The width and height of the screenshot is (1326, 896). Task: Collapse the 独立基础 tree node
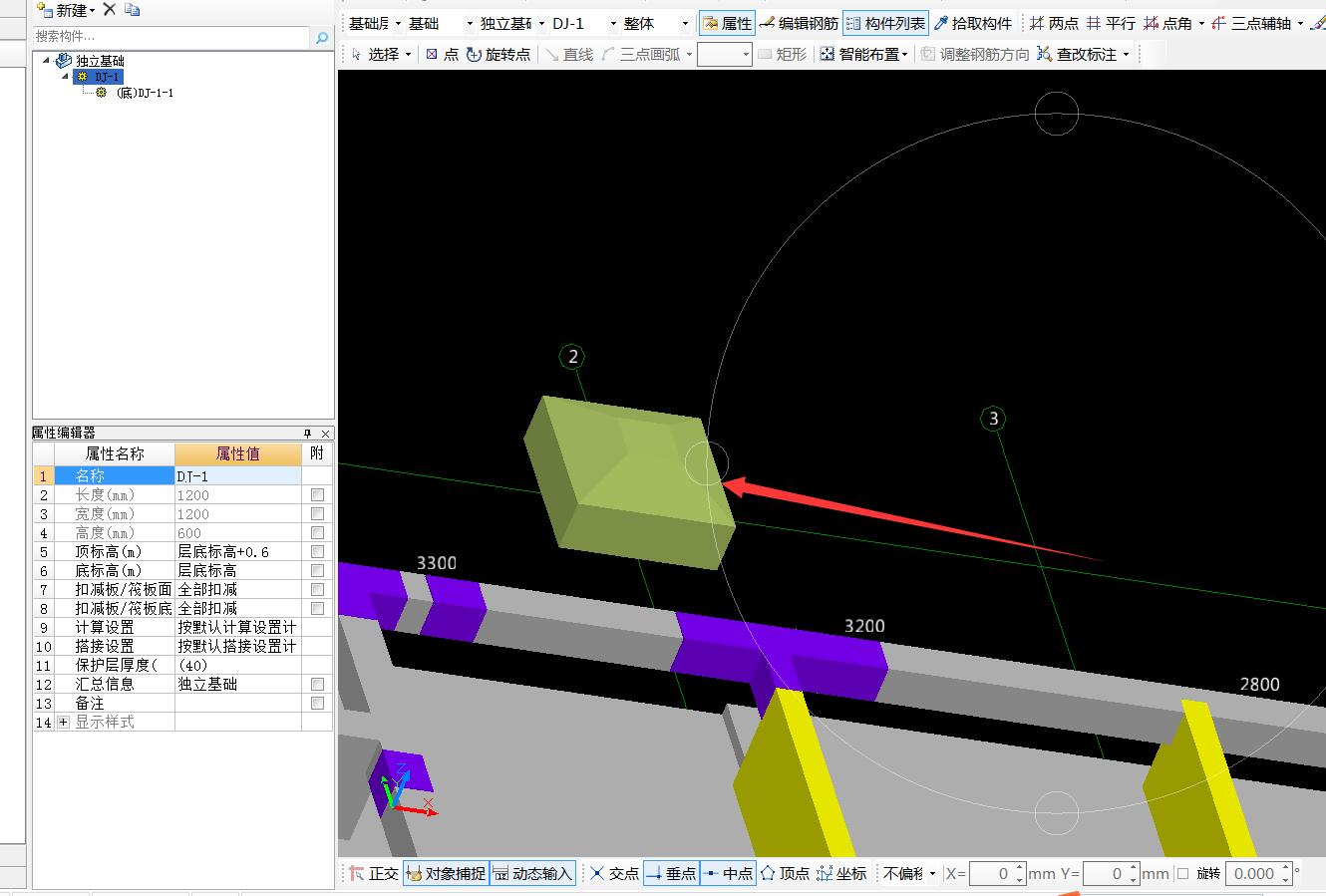pos(47,61)
